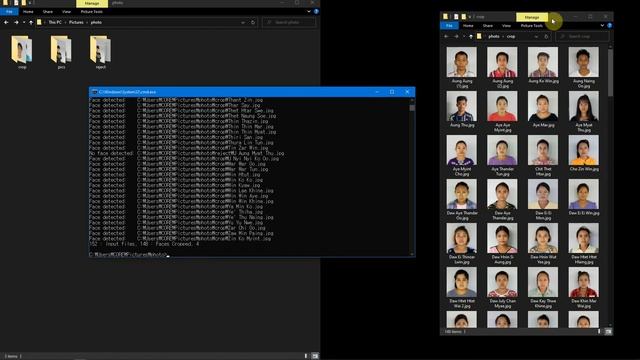Screen dimensions: 640x360
Task: Expand the ribbon in photo window
Action: (x=309, y=11)
